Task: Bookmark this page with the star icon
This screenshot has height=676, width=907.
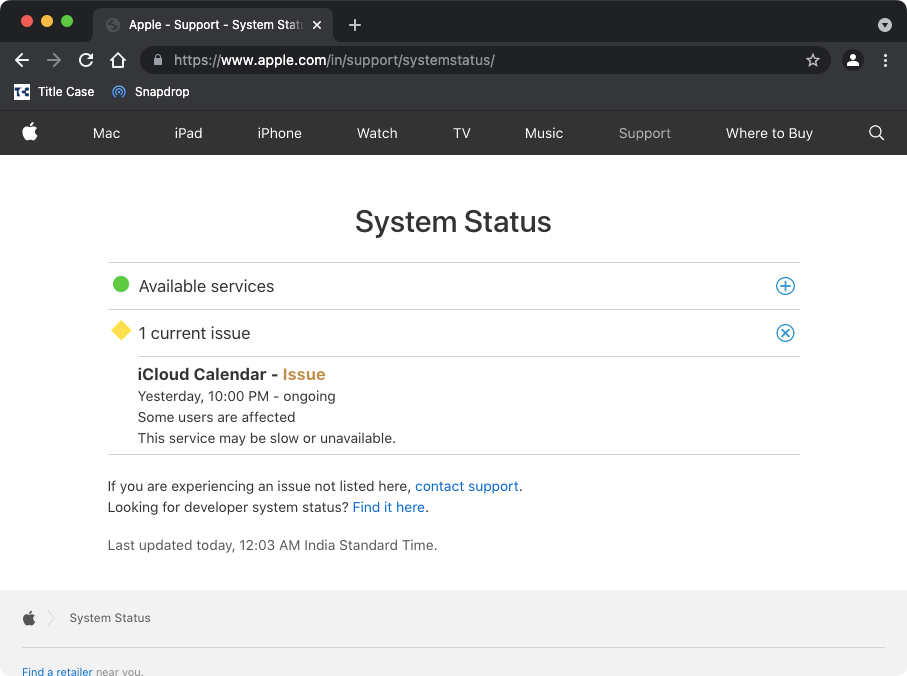Action: (813, 60)
